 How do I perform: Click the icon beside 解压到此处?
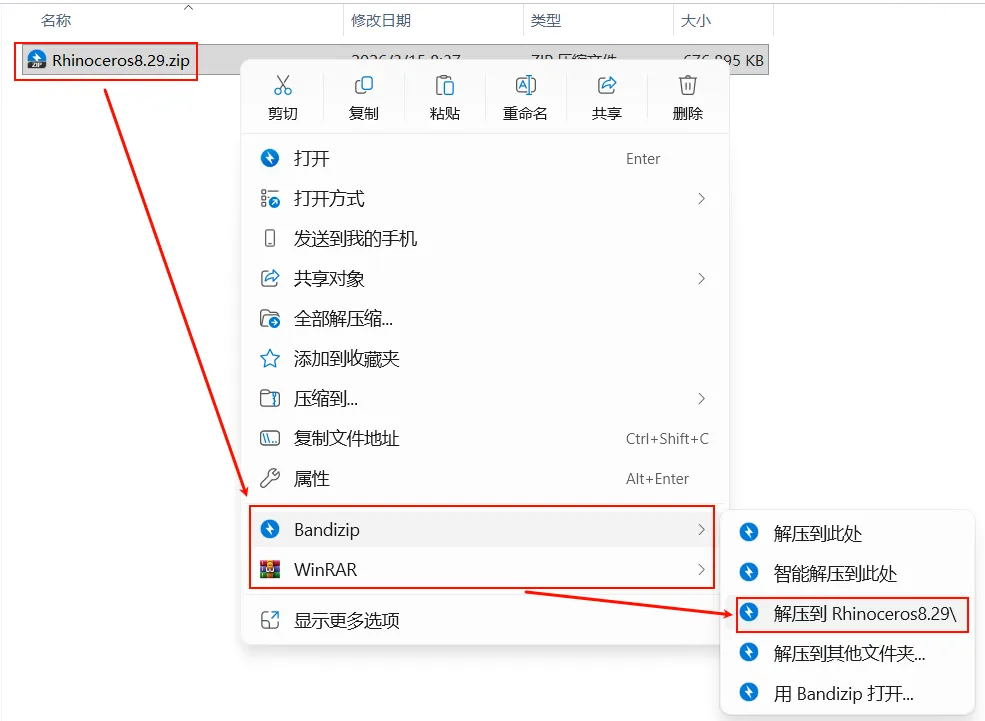(x=749, y=533)
